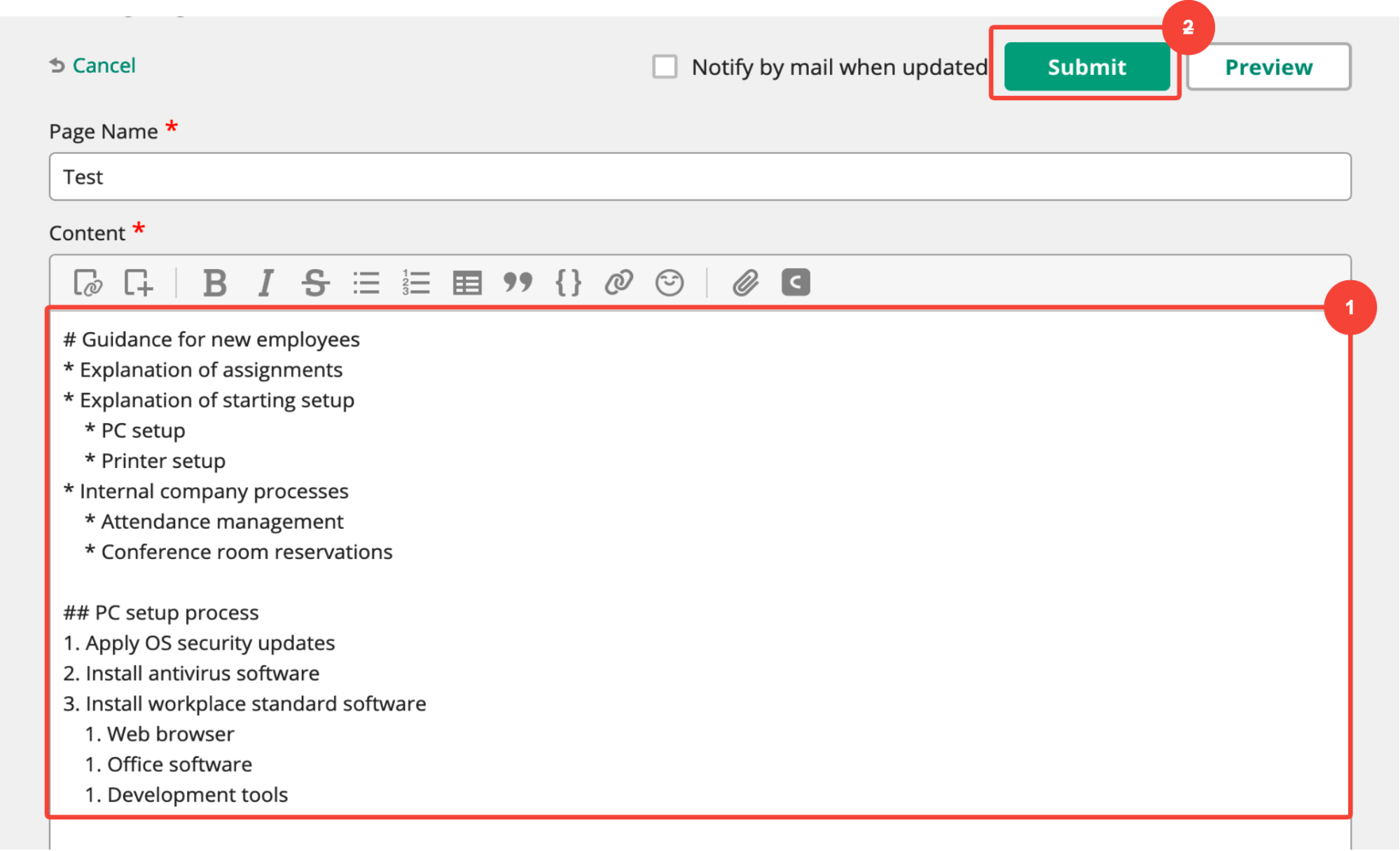
Task: Enable Notify by mail when updated
Action: click(x=665, y=67)
